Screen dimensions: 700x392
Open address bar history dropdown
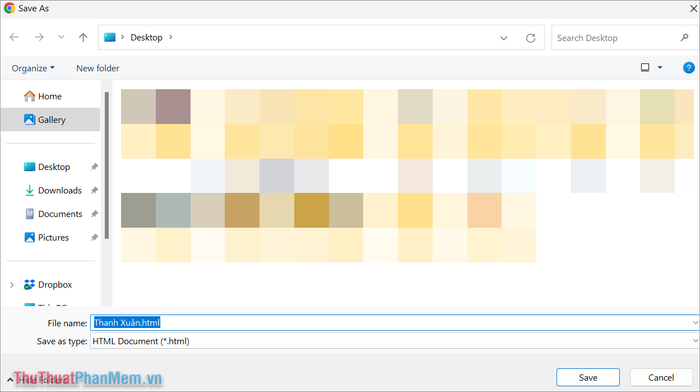[x=504, y=38]
